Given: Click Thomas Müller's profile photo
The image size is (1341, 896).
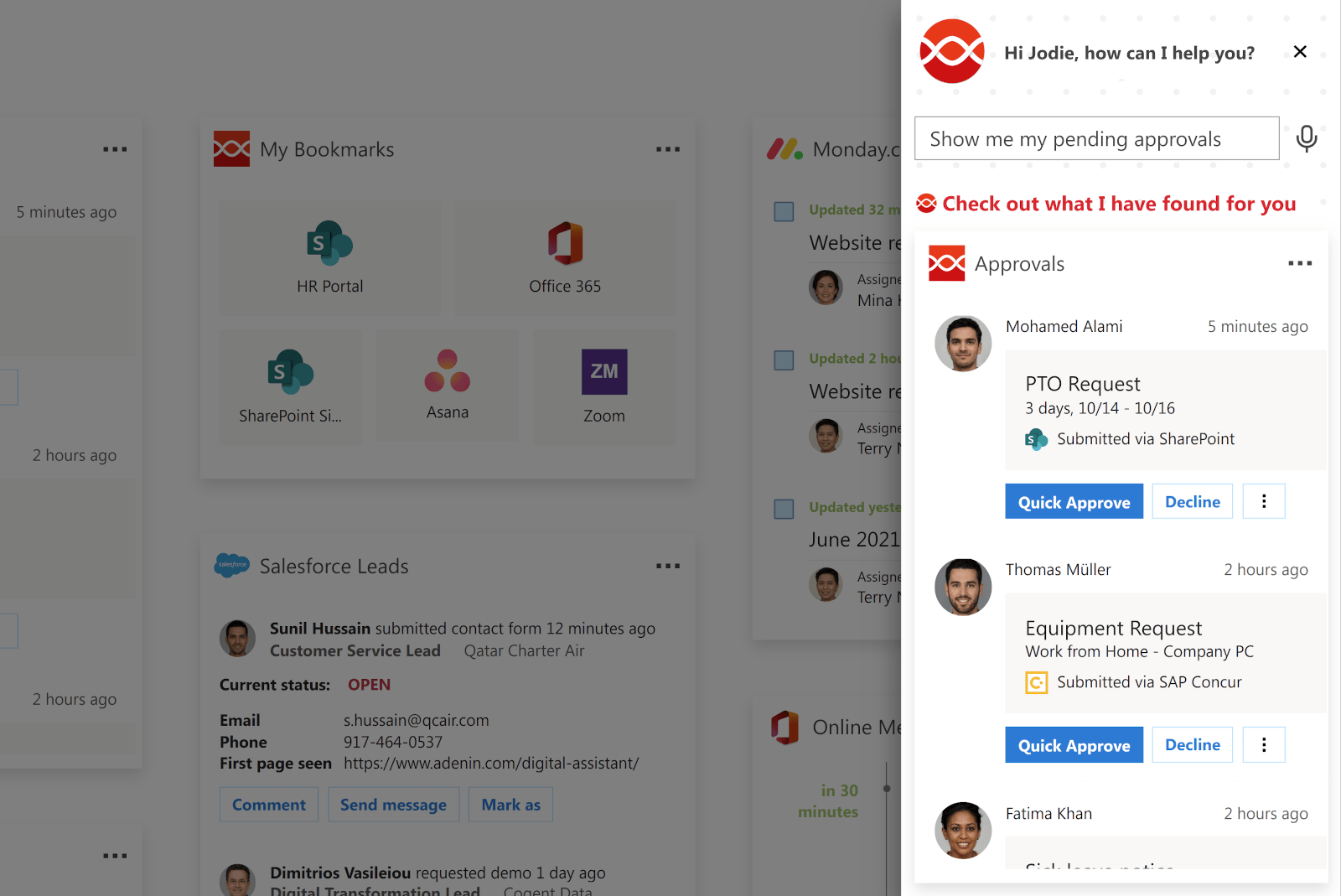Looking at the screenshot, I should pos(963,587).
